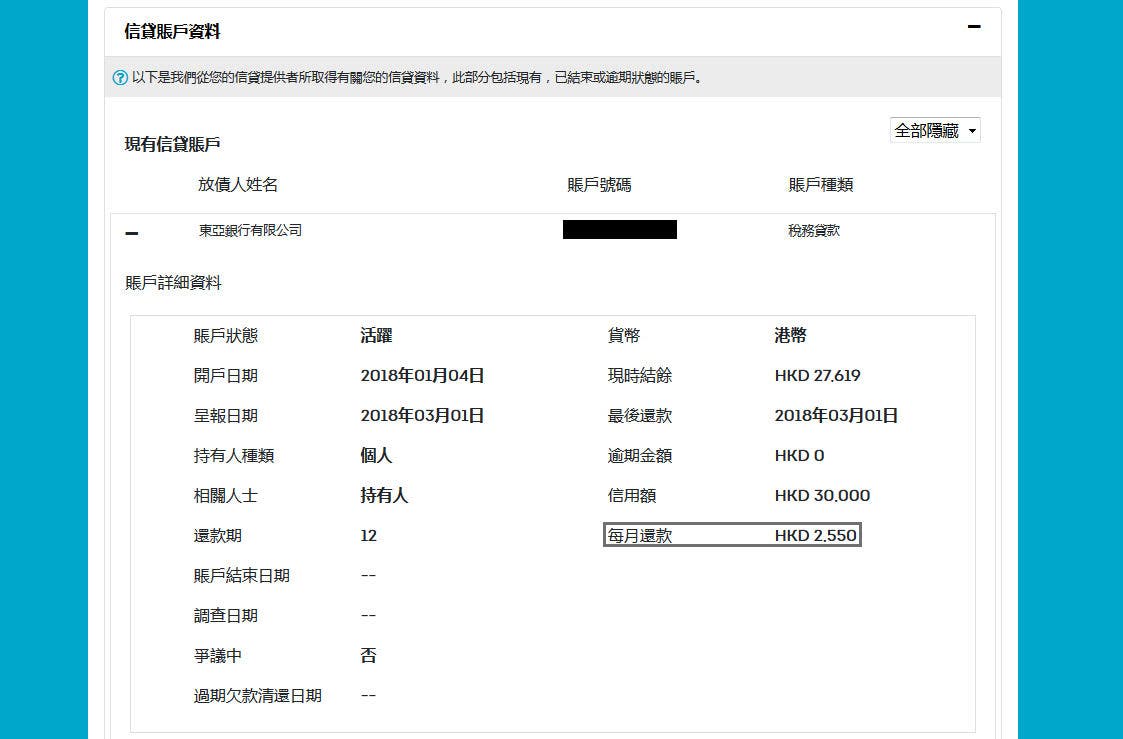Screen dimensions: 1123x739
Task: Click the 爭議中 label
Action: click(x=218, y=656)
